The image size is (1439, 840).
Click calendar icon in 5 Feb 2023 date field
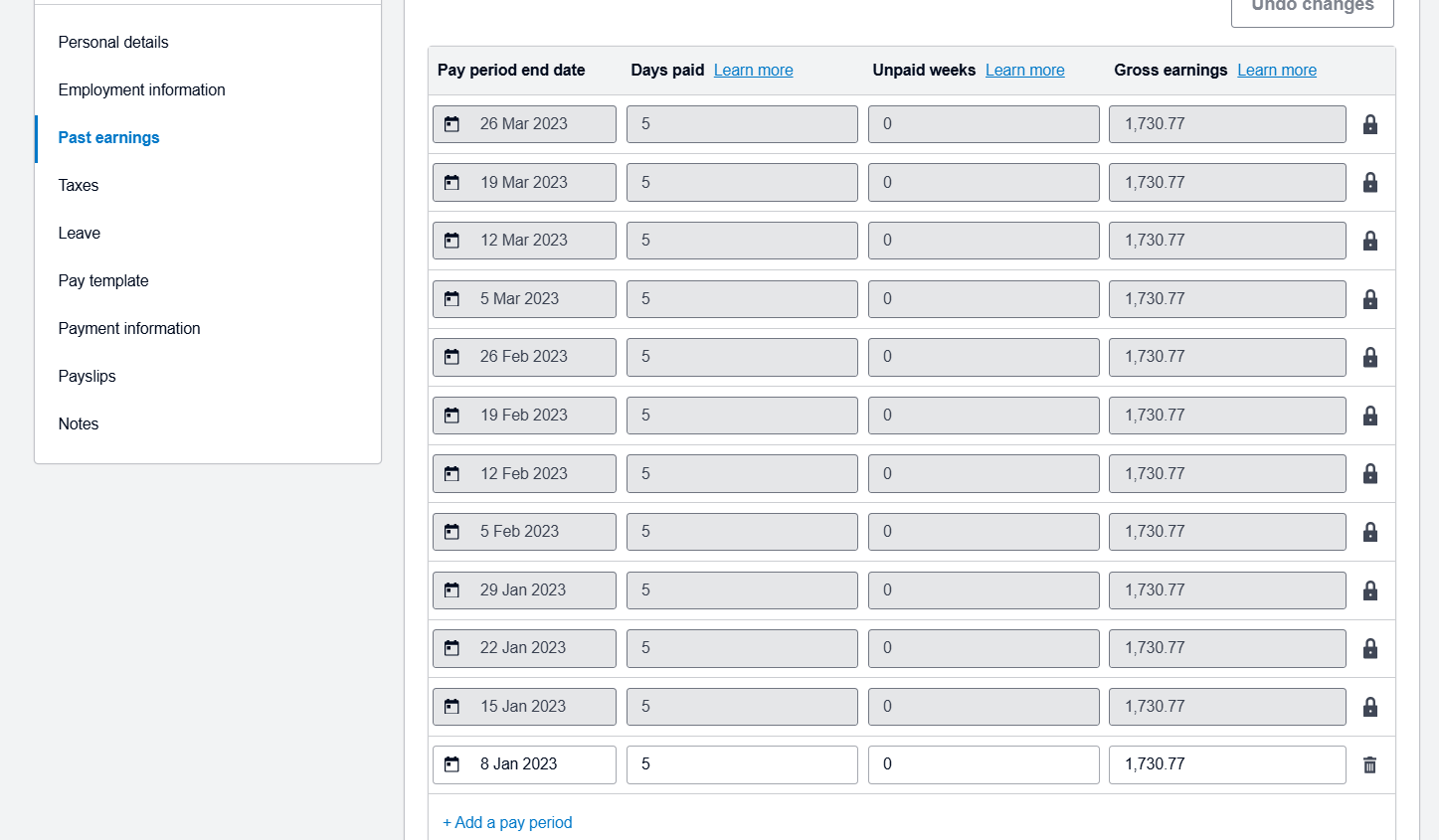(x=451, y=532)
